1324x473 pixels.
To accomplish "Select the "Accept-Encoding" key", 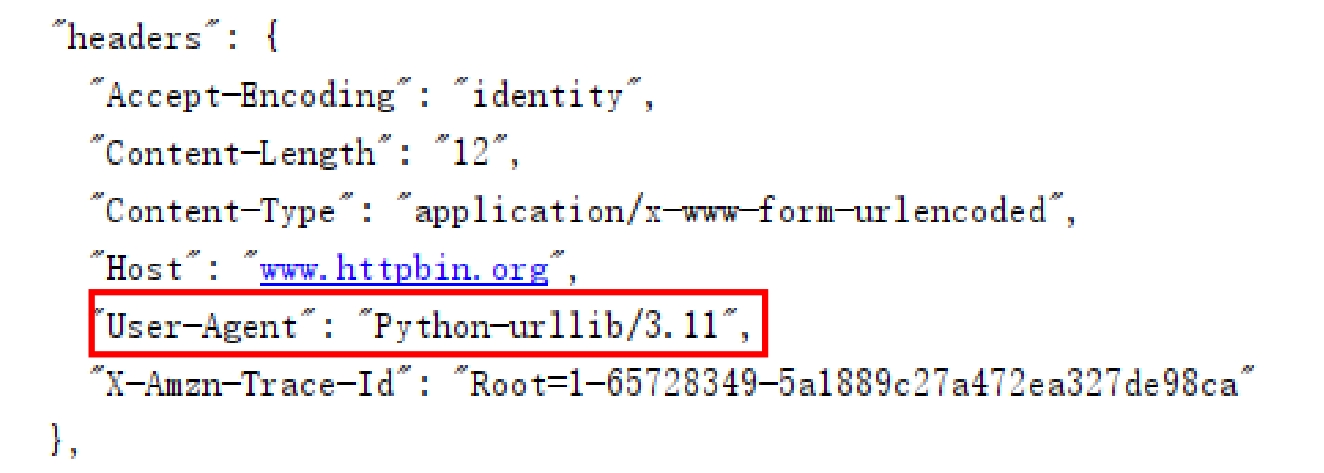I will [251, 96].
